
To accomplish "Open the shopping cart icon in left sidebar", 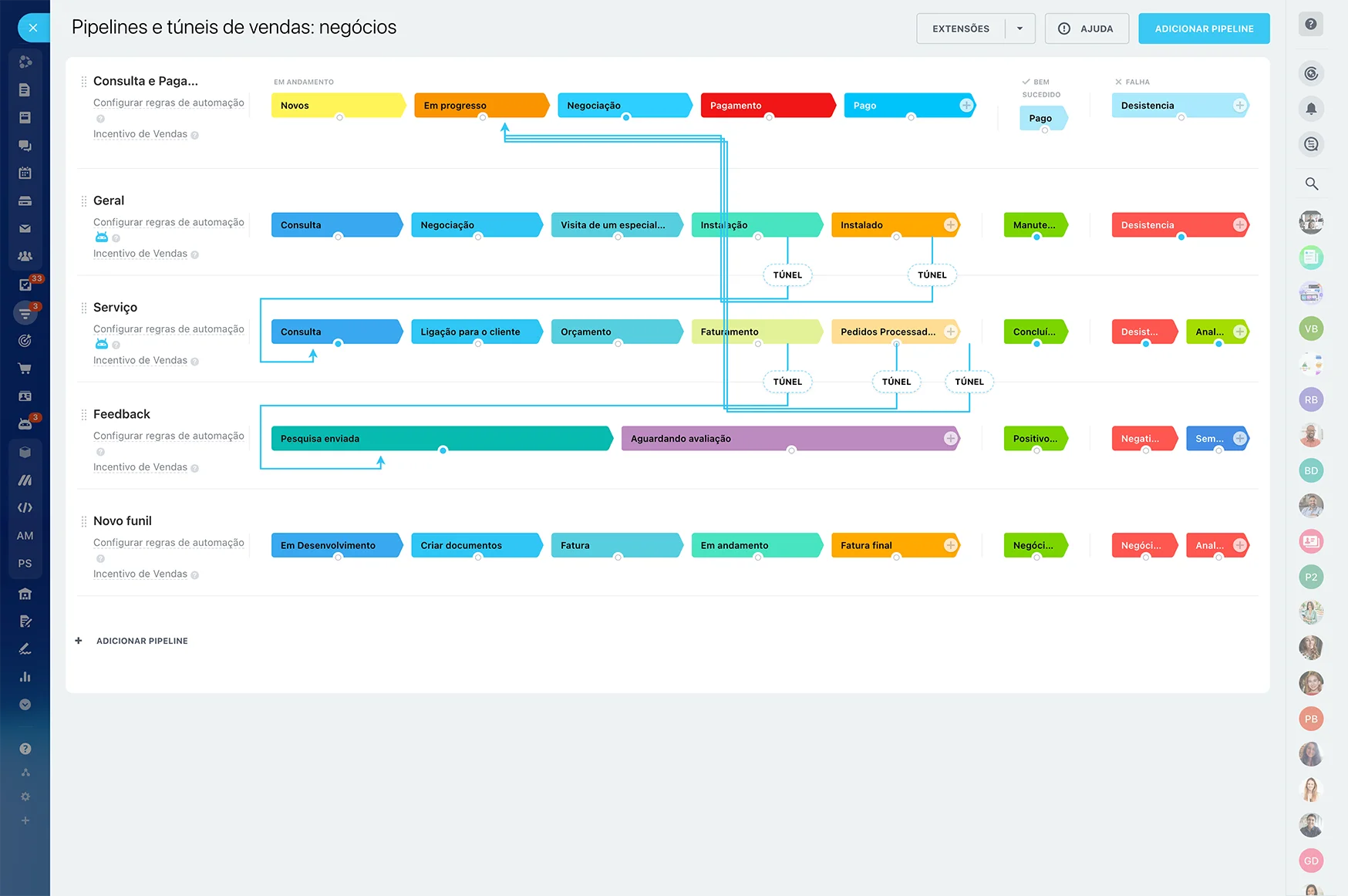I will (x=25, y=369).
